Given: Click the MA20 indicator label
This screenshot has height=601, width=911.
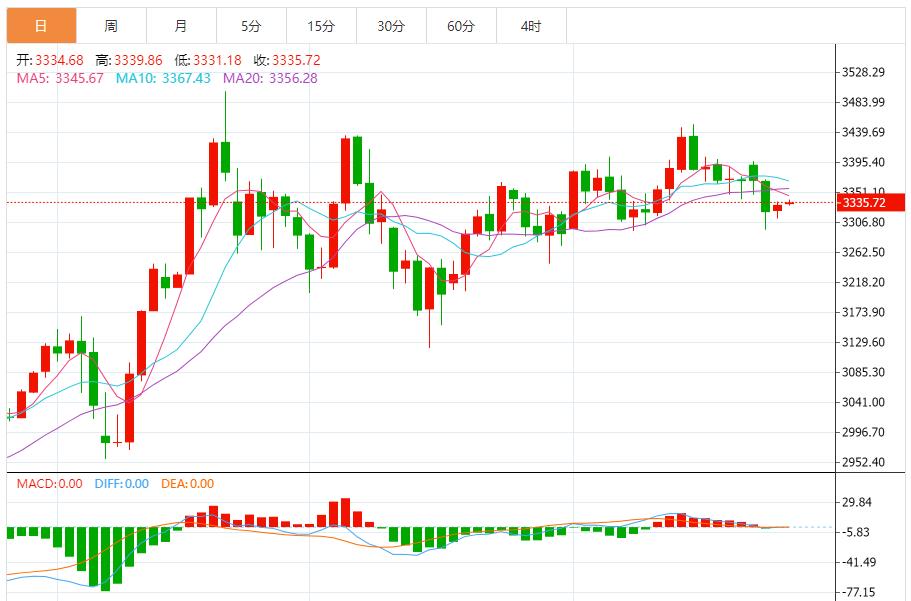Looking at the screenshot, I should [x=271, y=78].
